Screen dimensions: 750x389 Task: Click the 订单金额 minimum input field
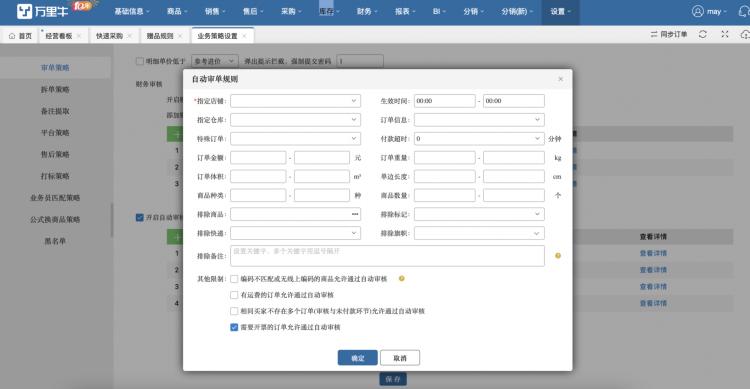(x=258, y=157)
